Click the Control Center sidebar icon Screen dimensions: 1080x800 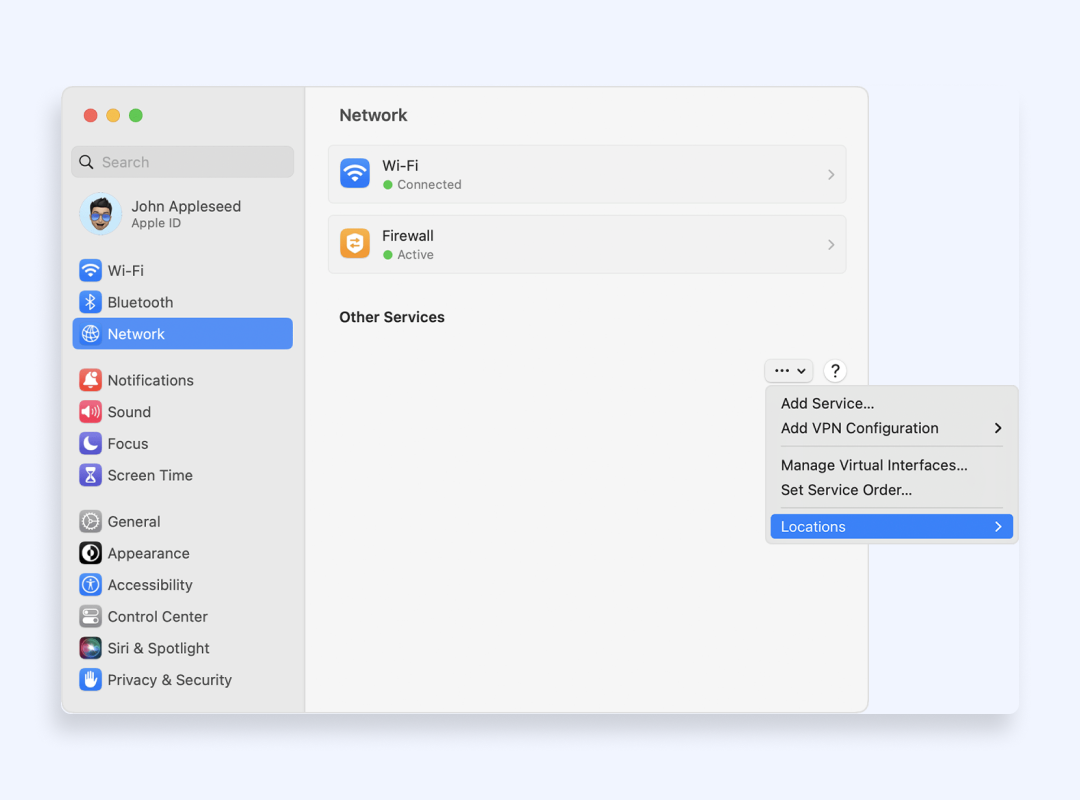pos(91,616)
